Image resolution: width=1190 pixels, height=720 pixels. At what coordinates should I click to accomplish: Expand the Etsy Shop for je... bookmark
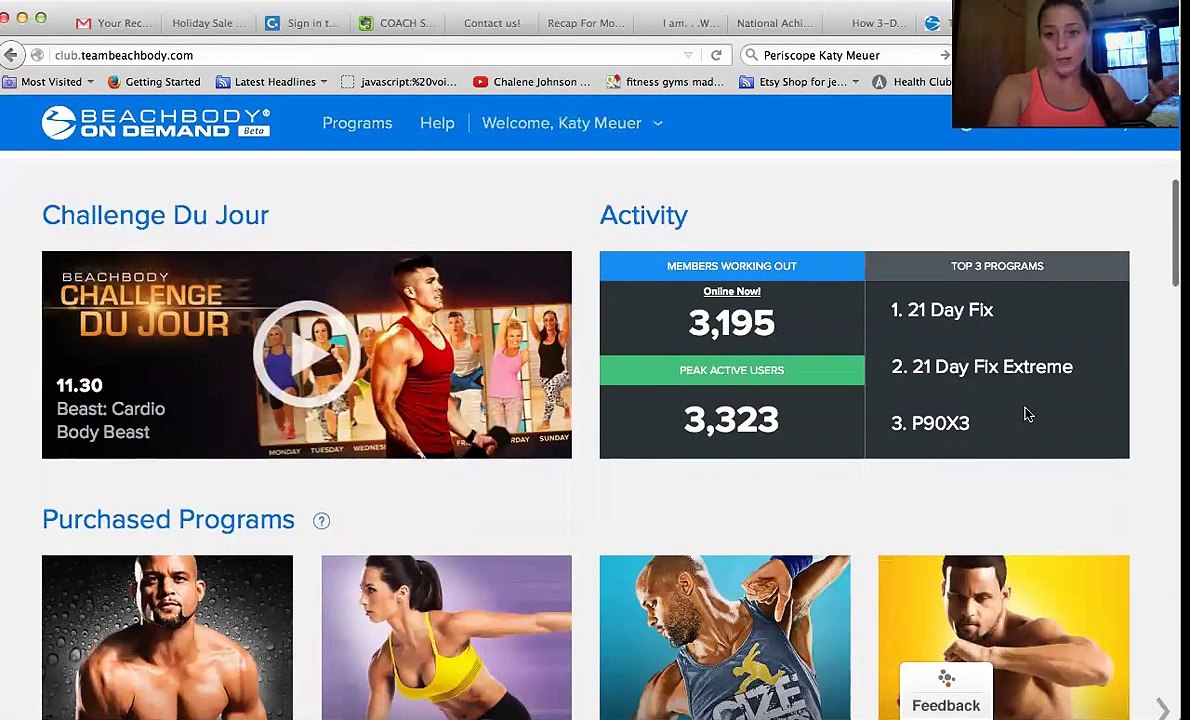pyautogui.click(x=800, y=82)
